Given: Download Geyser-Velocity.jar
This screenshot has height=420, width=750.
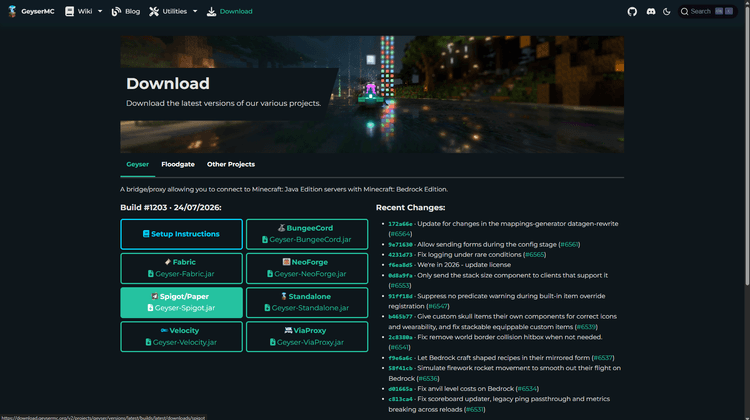Looking at the screenshot, I should (x=181, y=337).
